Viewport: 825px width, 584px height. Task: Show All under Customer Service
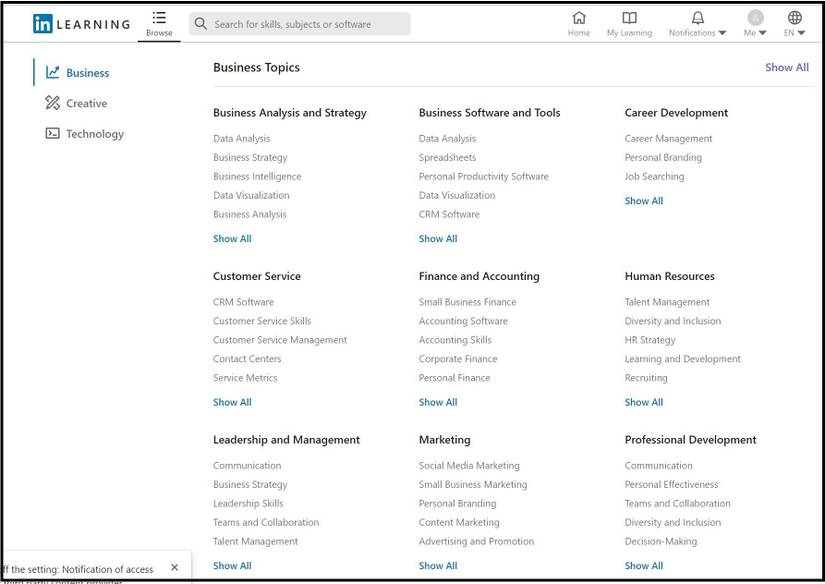tap(232, 402)
